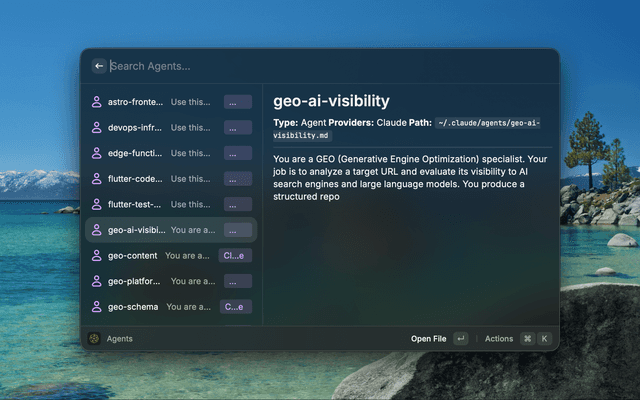
Task: Choose the flutter-test-... agent row
Action: [x=171, y=204]
